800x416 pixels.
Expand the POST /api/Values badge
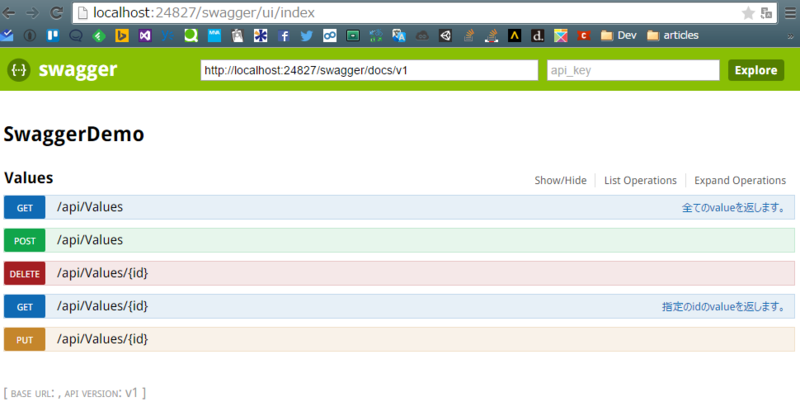pyautogui.click(x=24, y=240)
